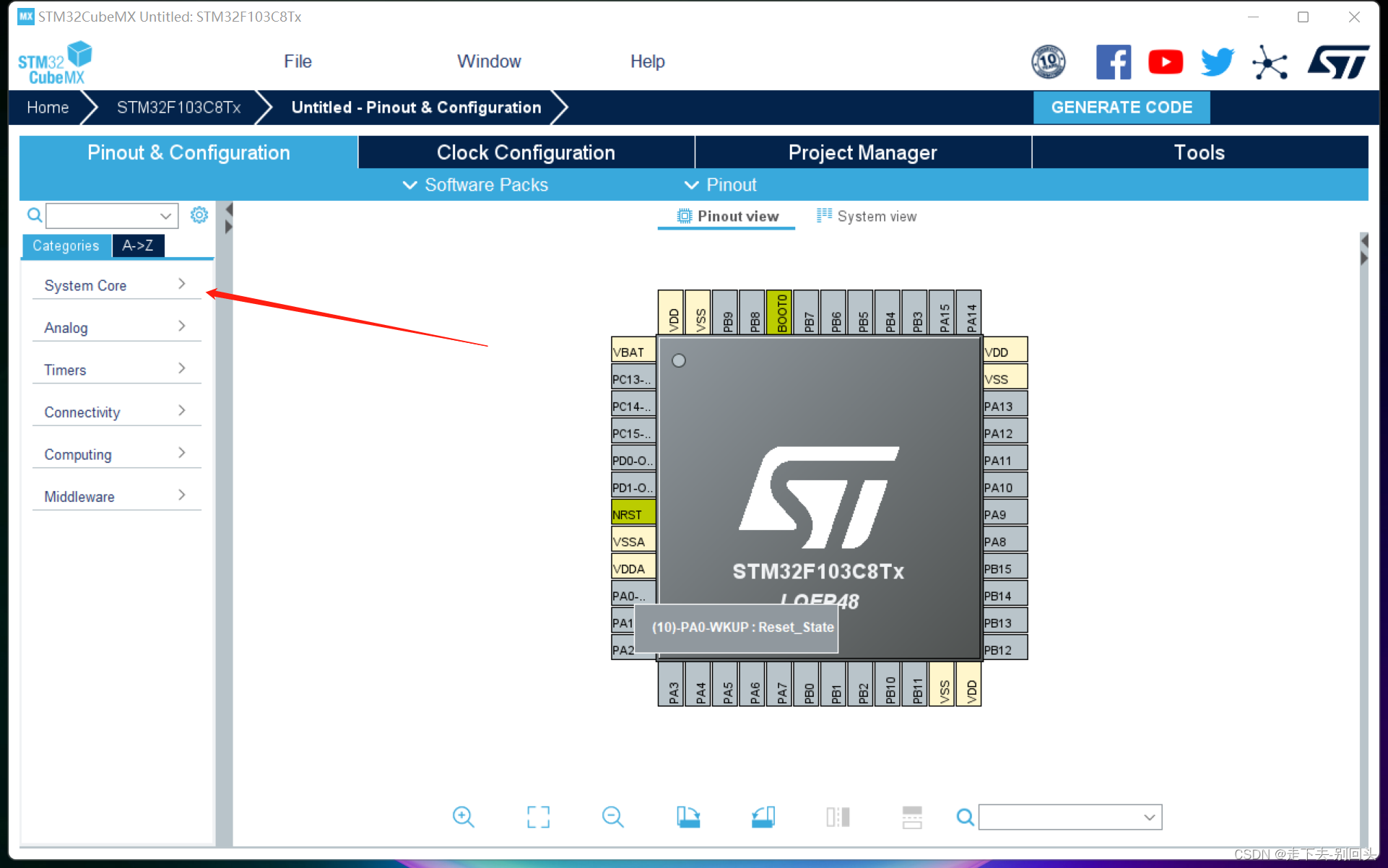Click the fit-to-screen frame icon
1388x868 pixels.
(538, 817)
